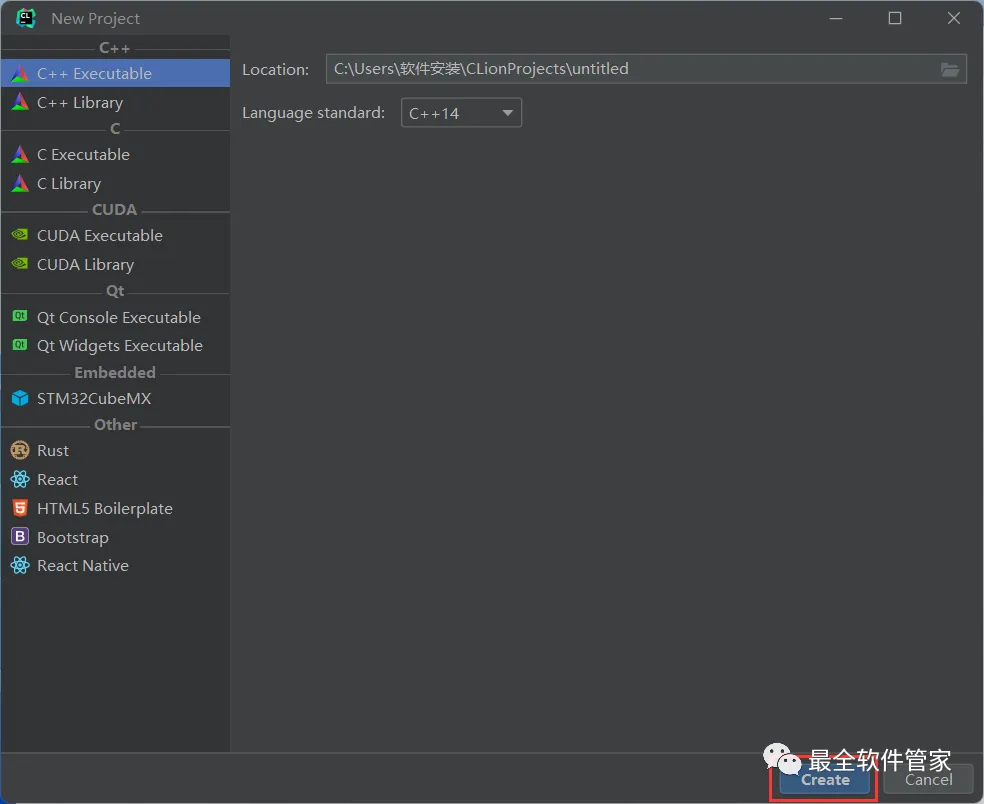Choose the HTML5 Boilerplate template
Screen dimensions: 984x804
(115, 508)
